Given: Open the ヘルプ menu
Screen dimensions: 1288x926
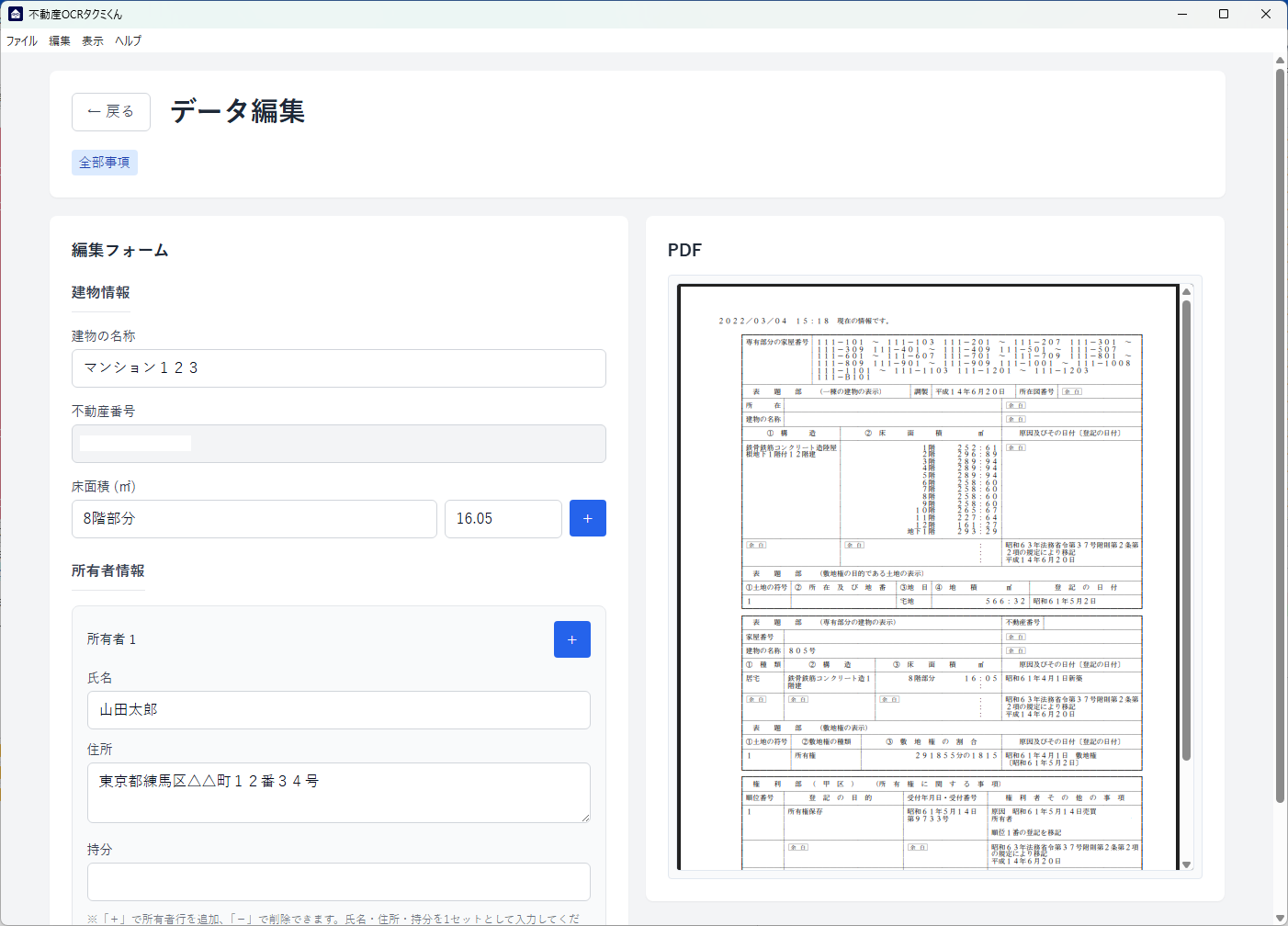Looking at the screenshot, I should (129, 41).
